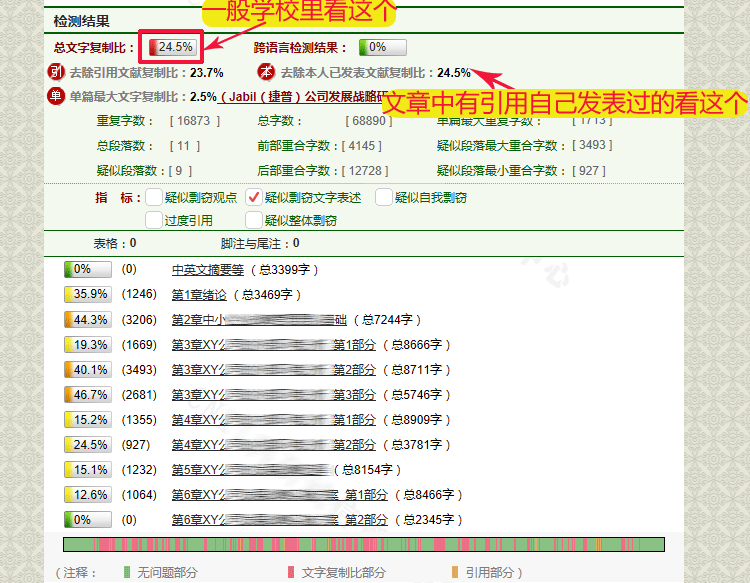Click the 46.7% percentage badge
The width and height of the screenshot is (750, 583).
86,395
